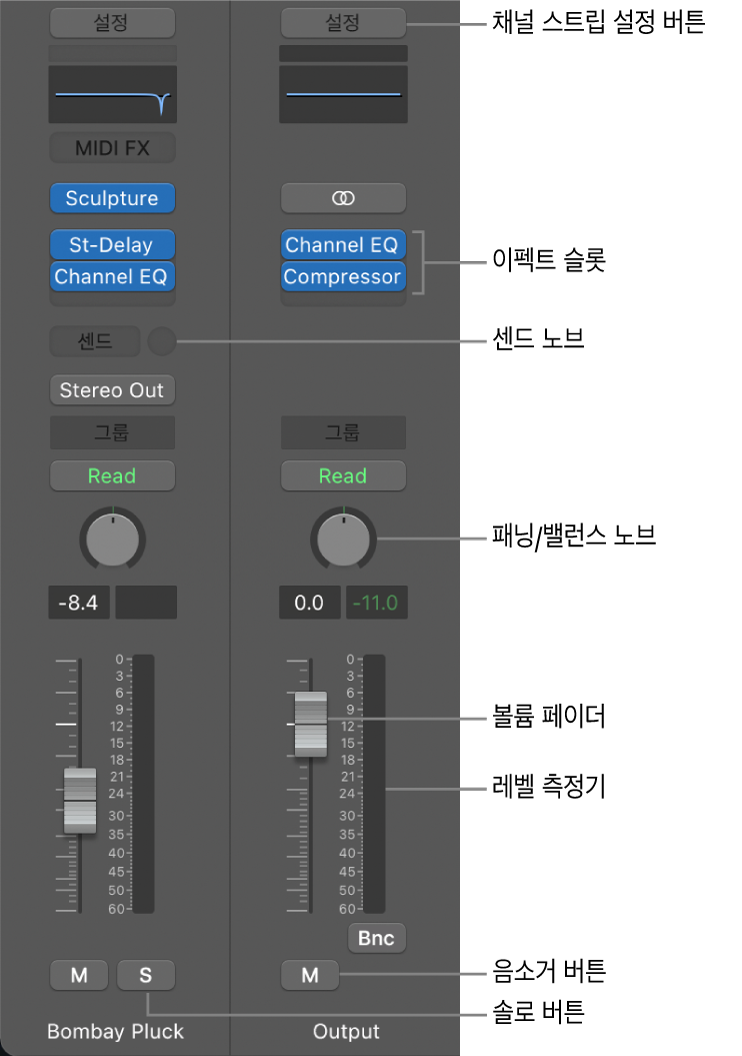Click the Output volume fader handle

pos(310,724)
